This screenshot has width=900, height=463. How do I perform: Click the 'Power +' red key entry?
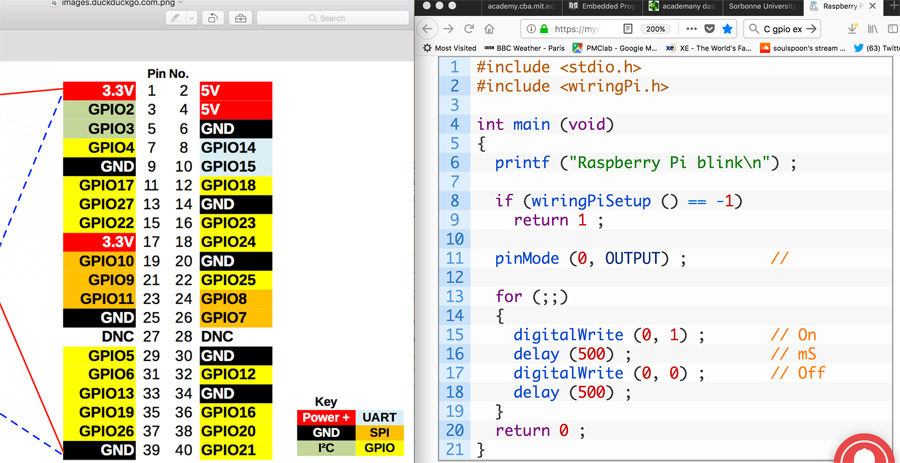click(326, 417)
